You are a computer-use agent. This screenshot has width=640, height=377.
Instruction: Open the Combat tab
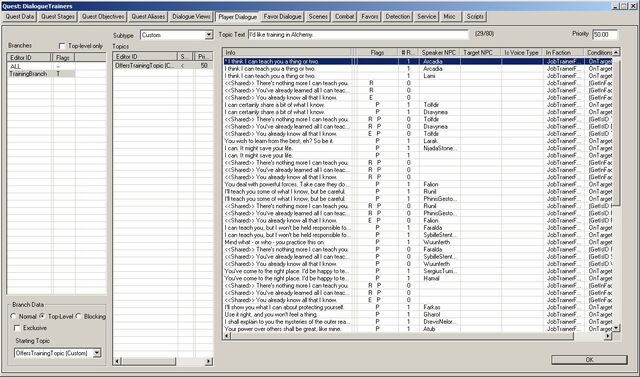(344, 17)
